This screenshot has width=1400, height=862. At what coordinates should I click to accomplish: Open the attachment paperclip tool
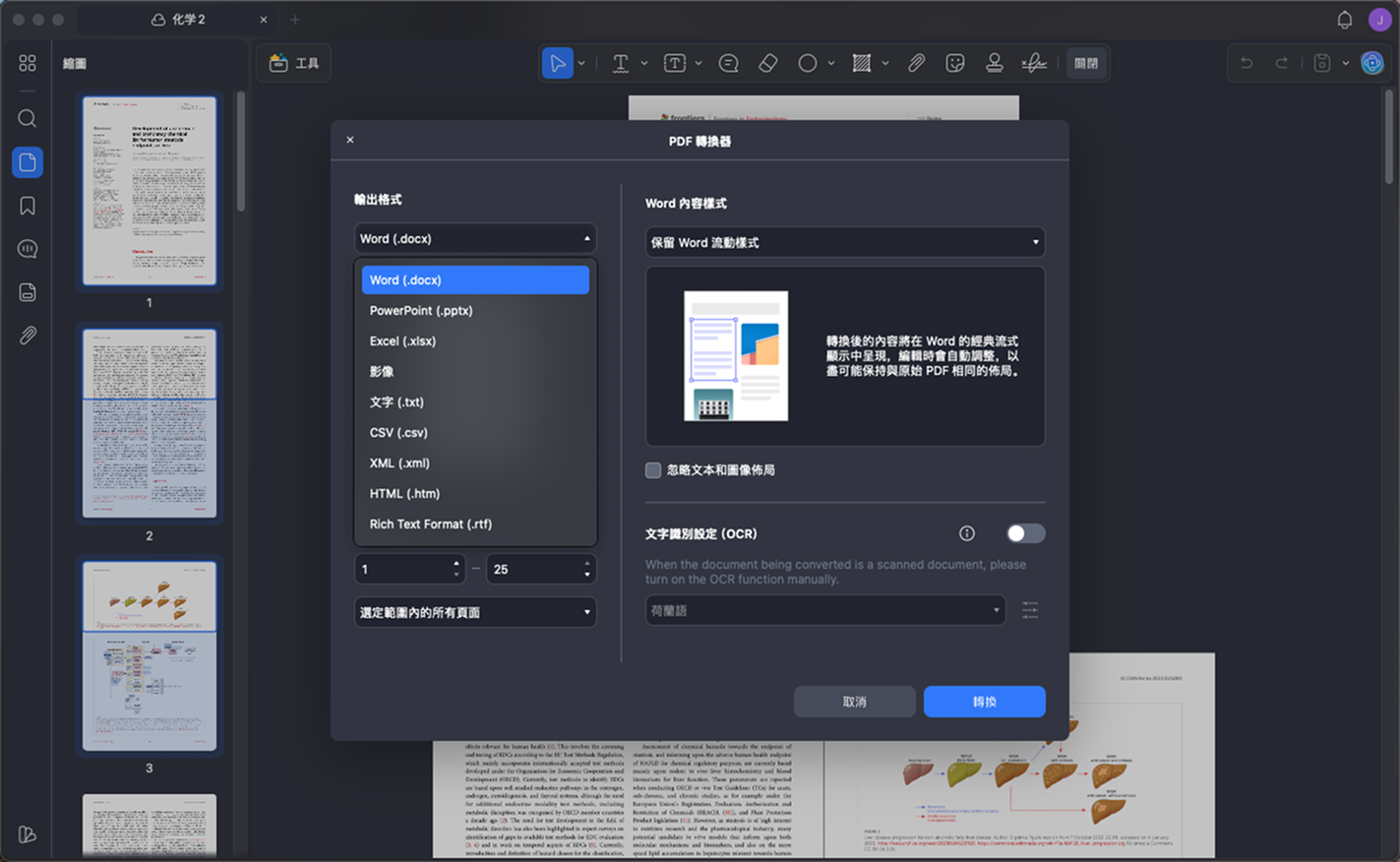[916, 63]
